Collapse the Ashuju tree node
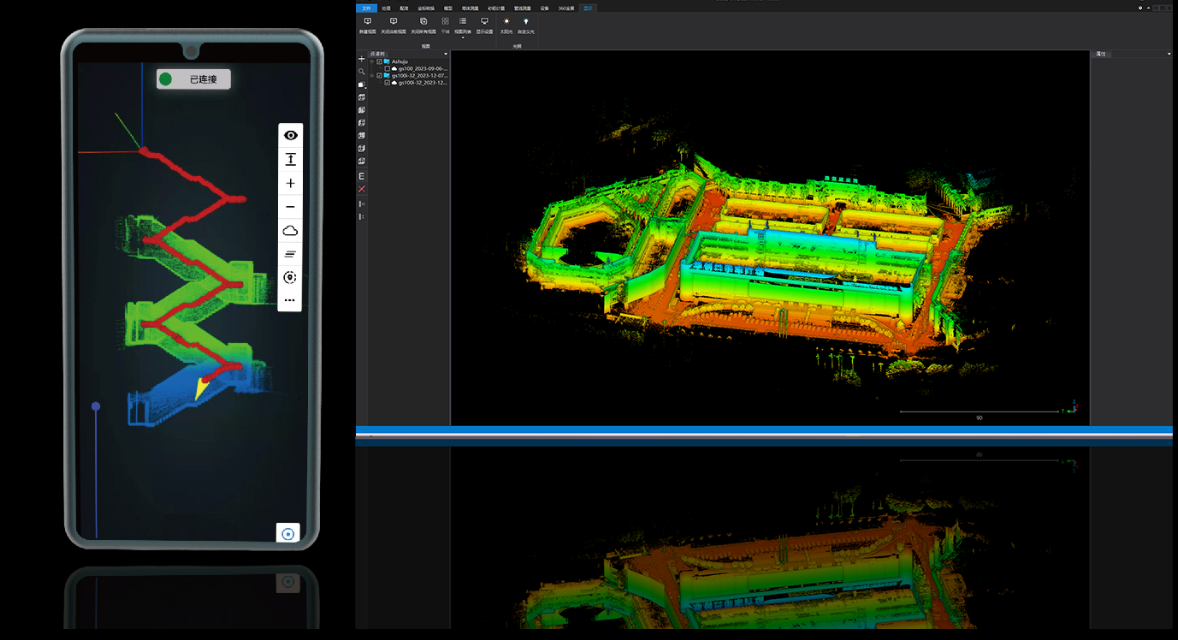 tap(372, 62)
